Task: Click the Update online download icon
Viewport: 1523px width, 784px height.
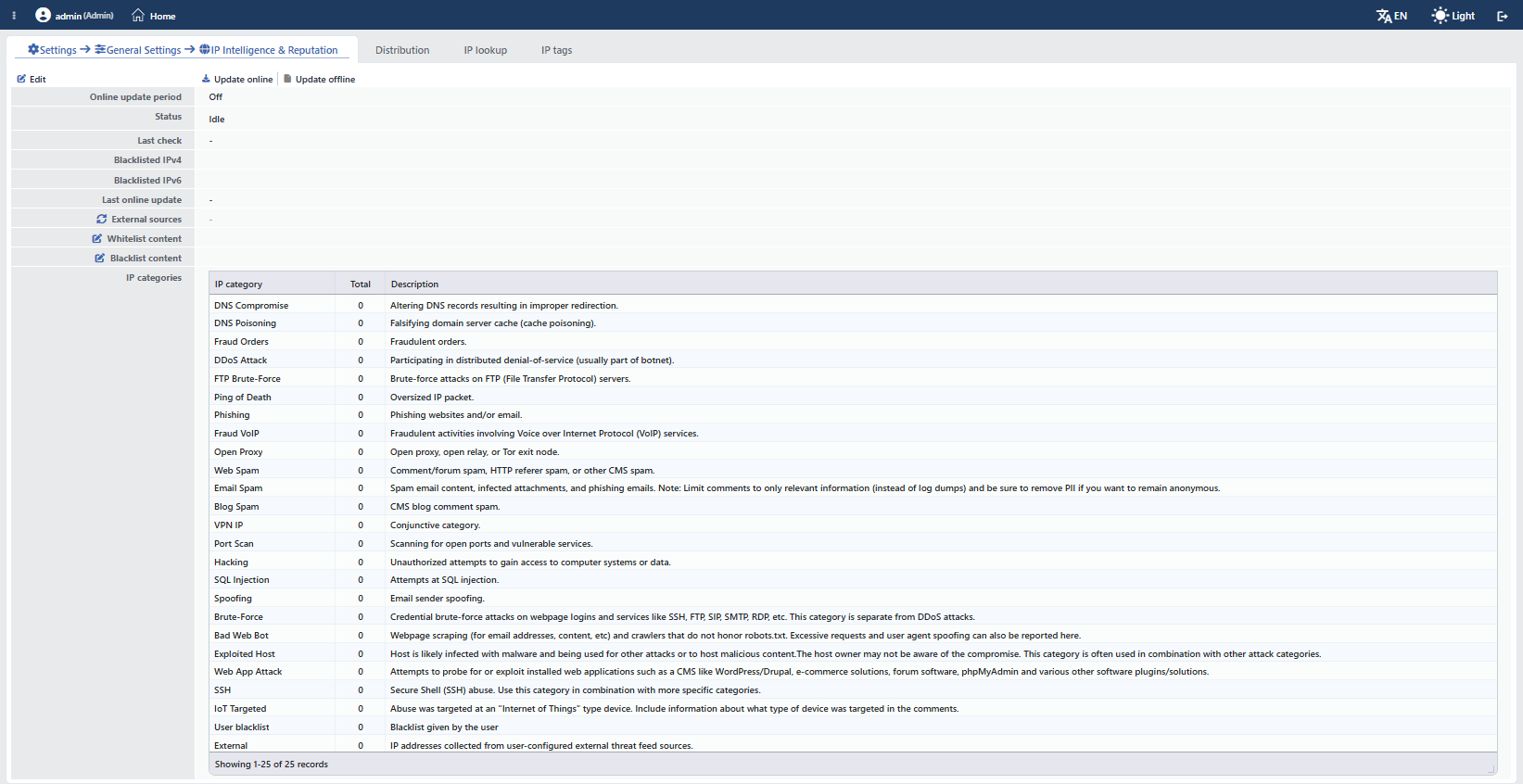Action: [206, 79]
